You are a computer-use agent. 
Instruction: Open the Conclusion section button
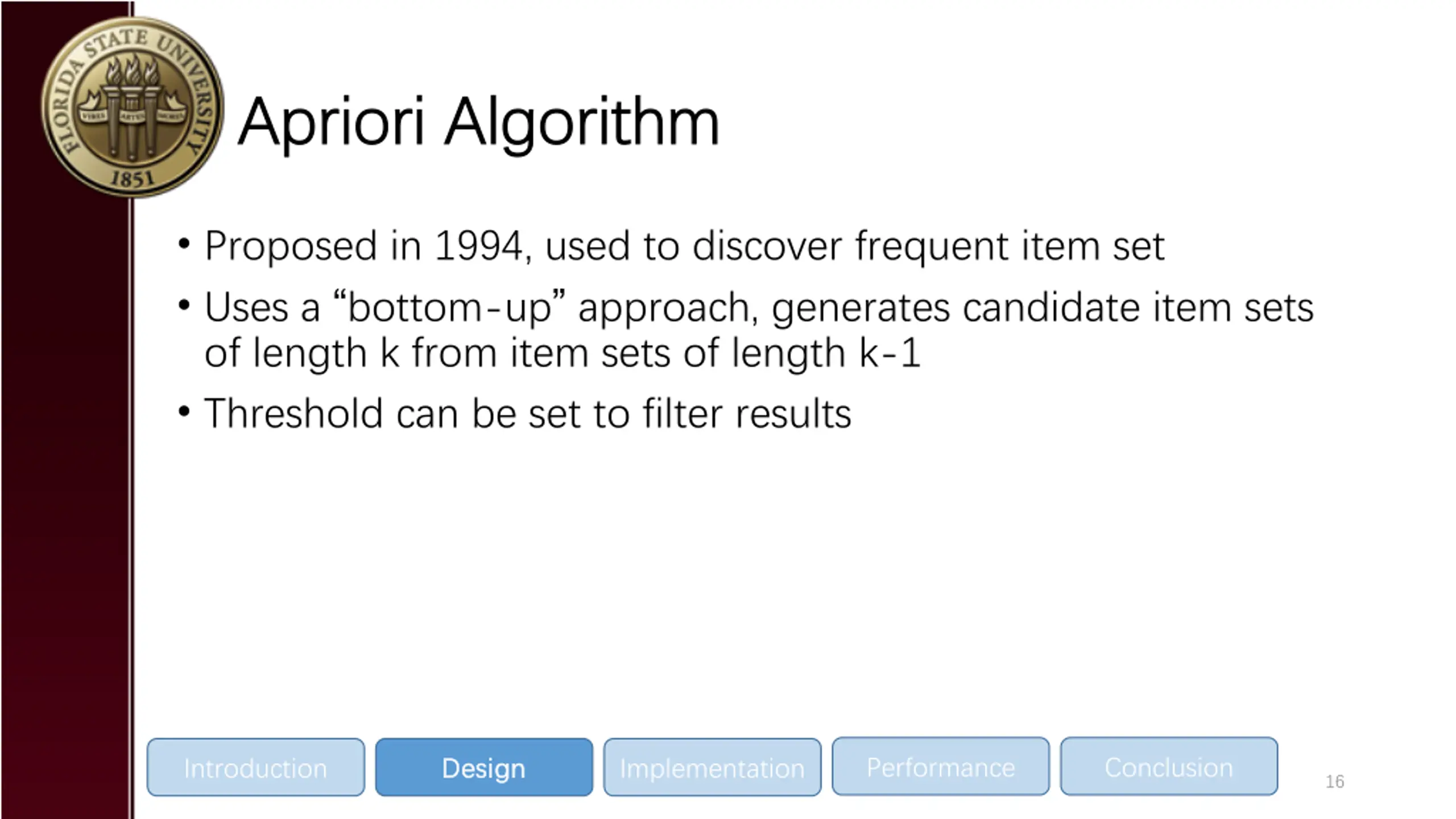click(1169, 767)
